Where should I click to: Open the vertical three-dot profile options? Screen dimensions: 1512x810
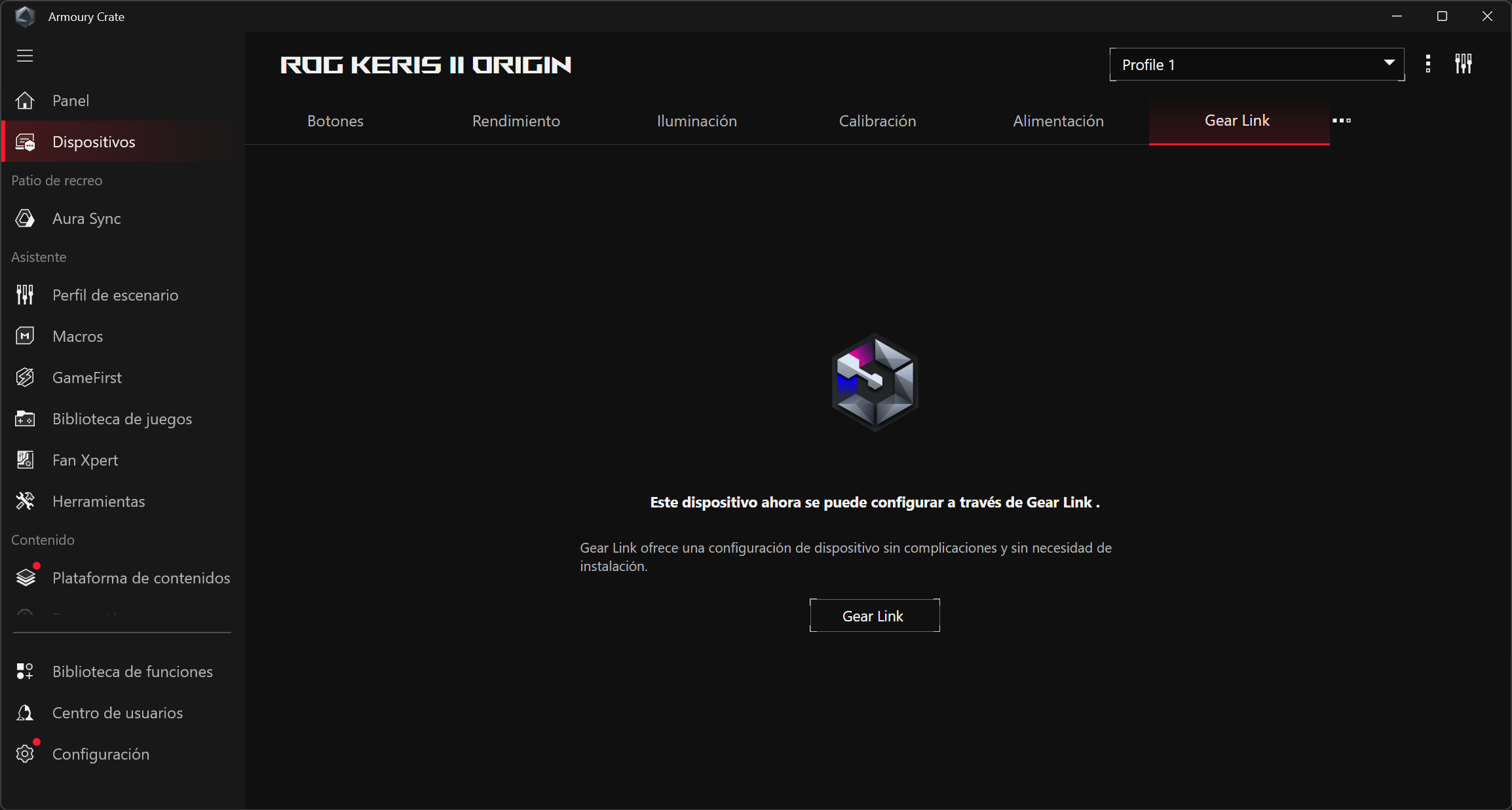[x=1428, y=64]
